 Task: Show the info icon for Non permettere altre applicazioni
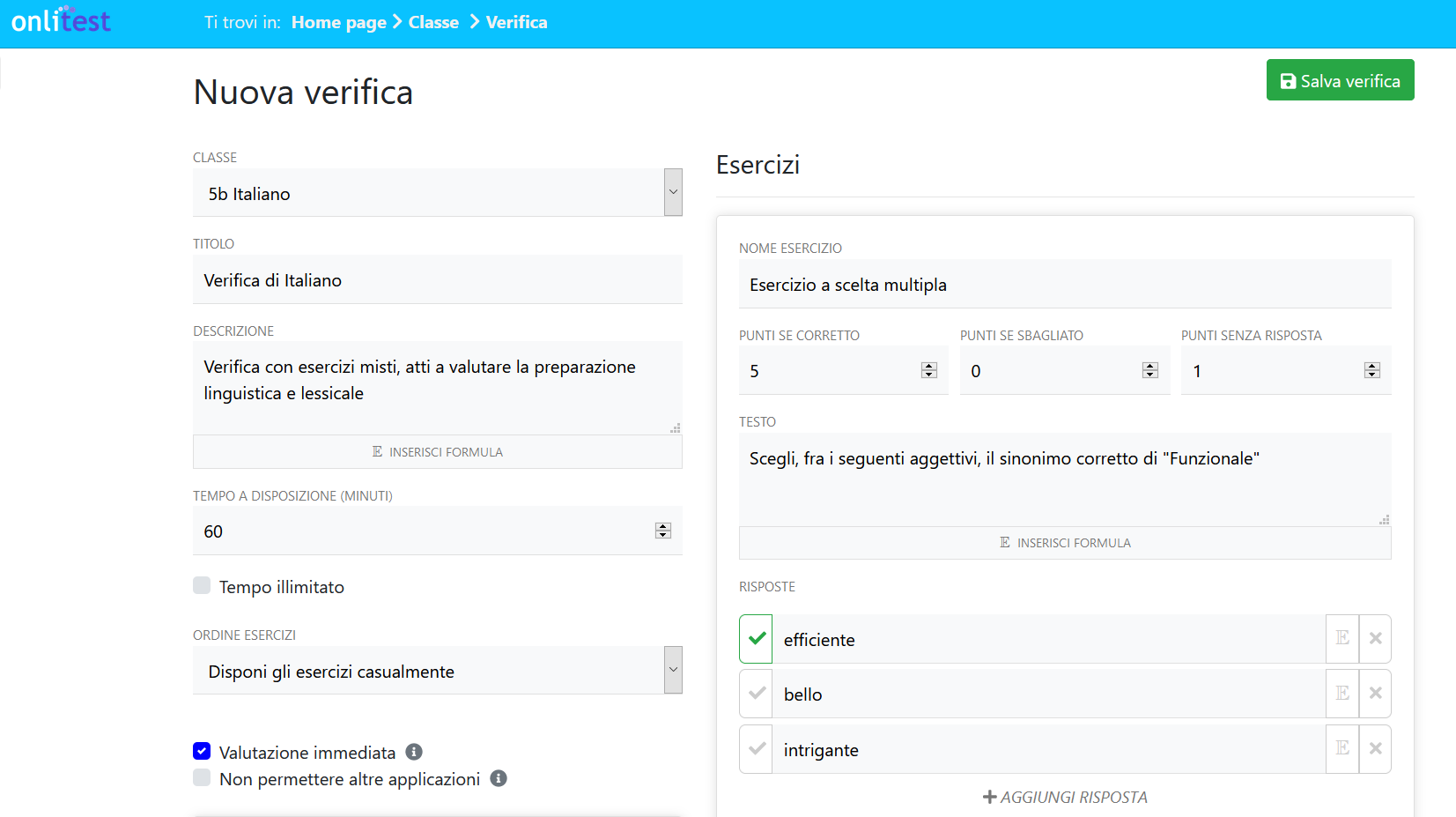click(499, 778)
